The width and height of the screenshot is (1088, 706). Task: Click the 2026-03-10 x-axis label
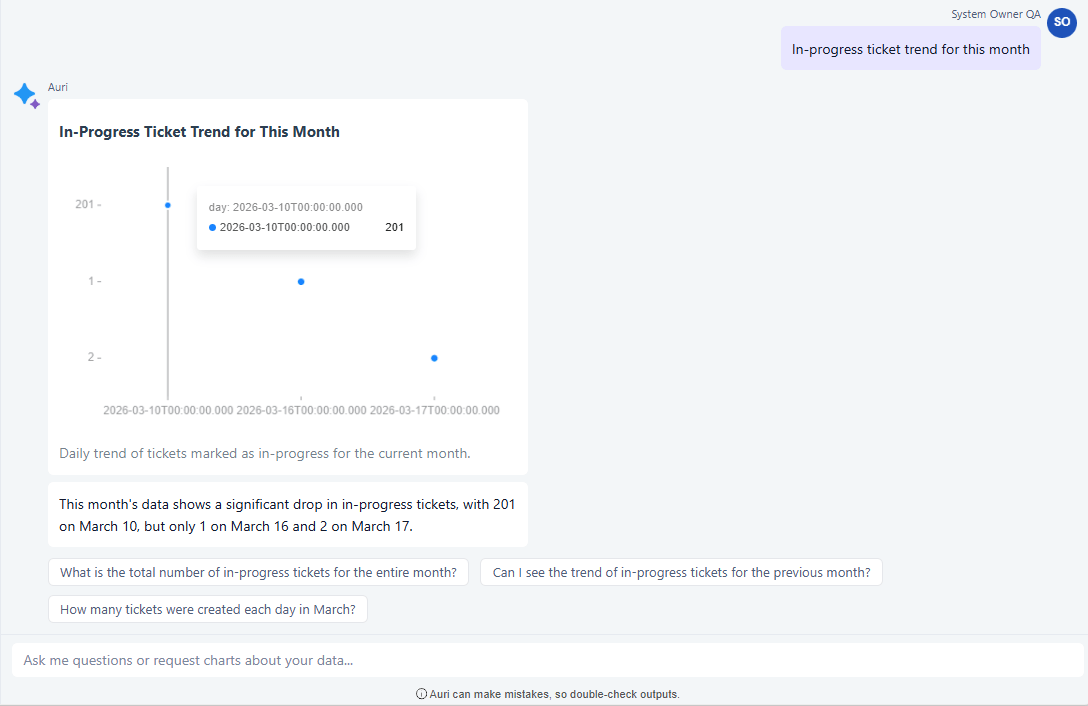168,410
